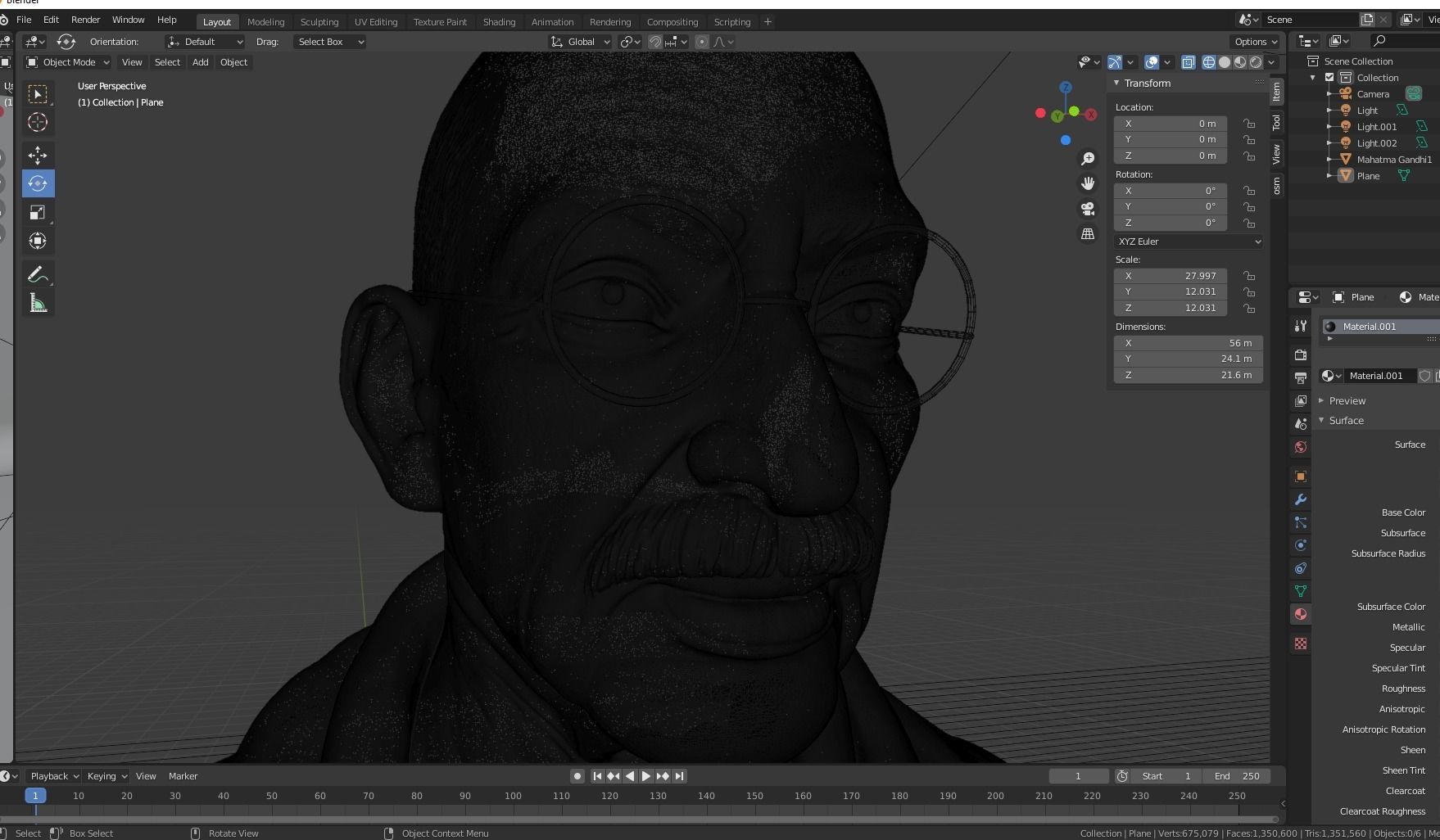Open the Output properties tab icon
Viewport: 1440px width, 840px height.
point(1300,377)
